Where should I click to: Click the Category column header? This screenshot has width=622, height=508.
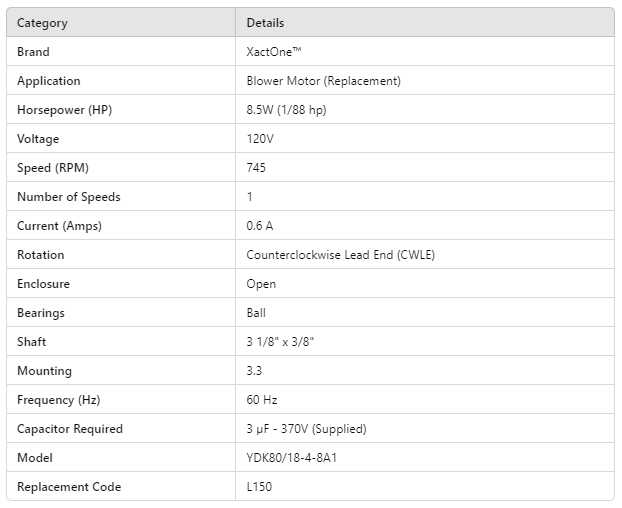pyautogui.click(x=42, y=23)
